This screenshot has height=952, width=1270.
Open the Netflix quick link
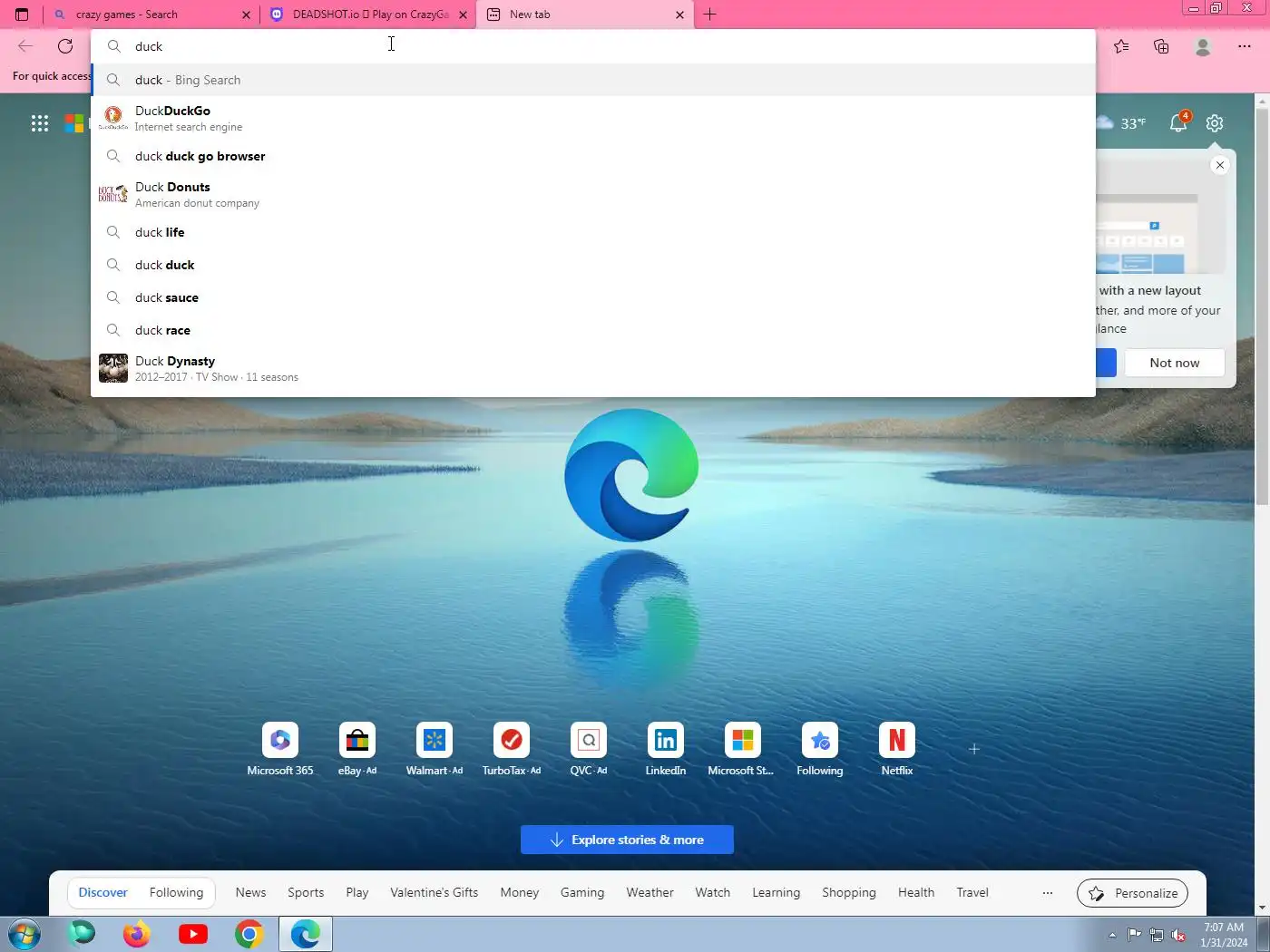point(897,750)
